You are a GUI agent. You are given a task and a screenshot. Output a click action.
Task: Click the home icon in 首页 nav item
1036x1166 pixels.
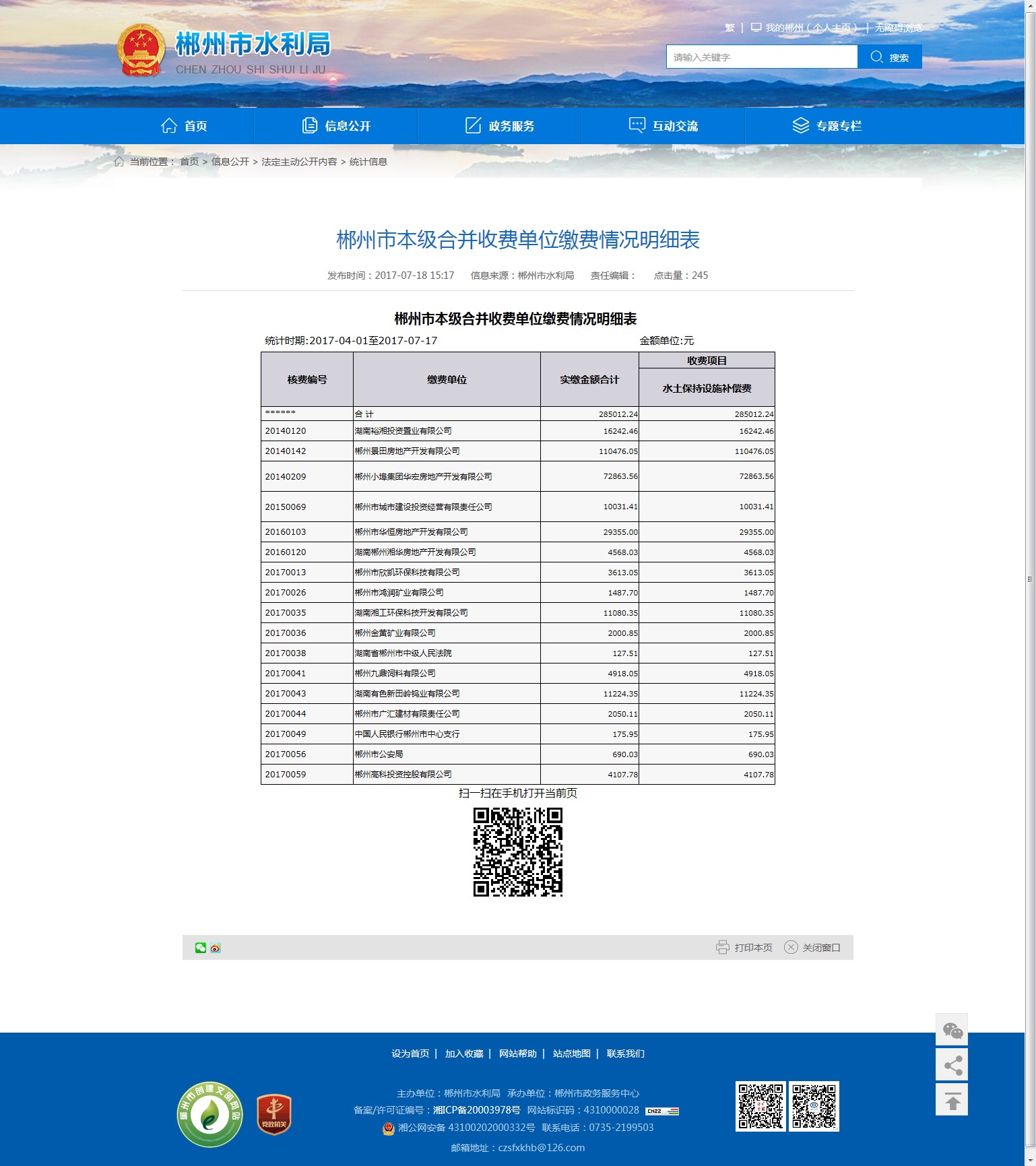coord(169,125)
